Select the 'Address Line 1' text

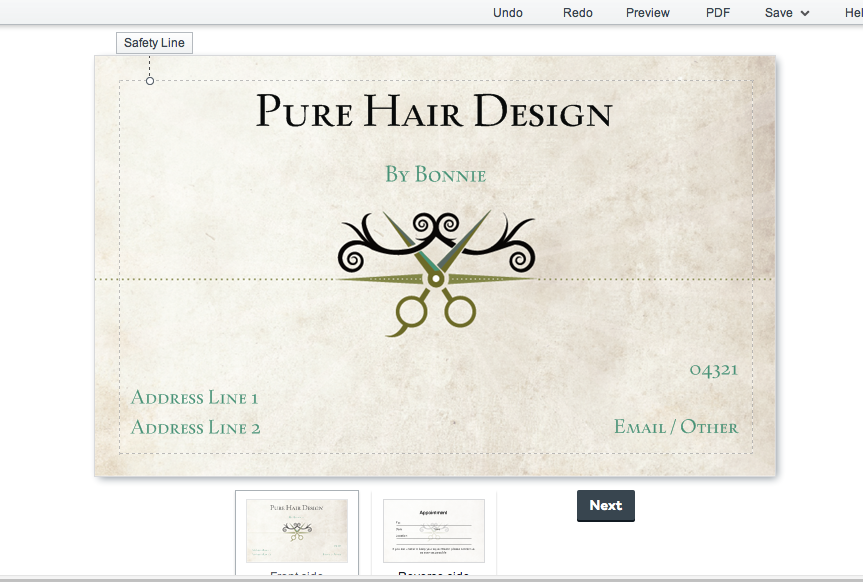195,398
